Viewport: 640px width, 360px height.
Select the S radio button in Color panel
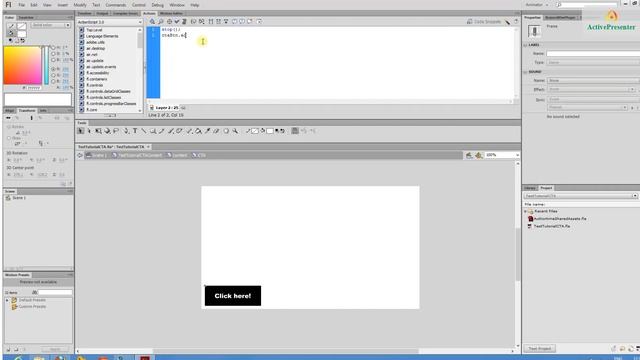(53, 53)
